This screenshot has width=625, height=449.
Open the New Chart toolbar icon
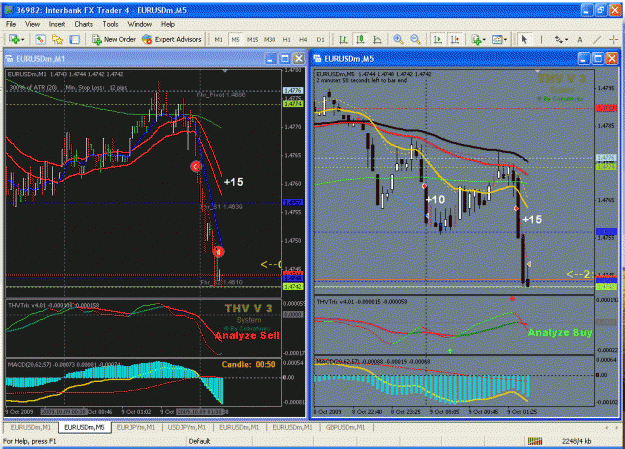pos(14,39)
